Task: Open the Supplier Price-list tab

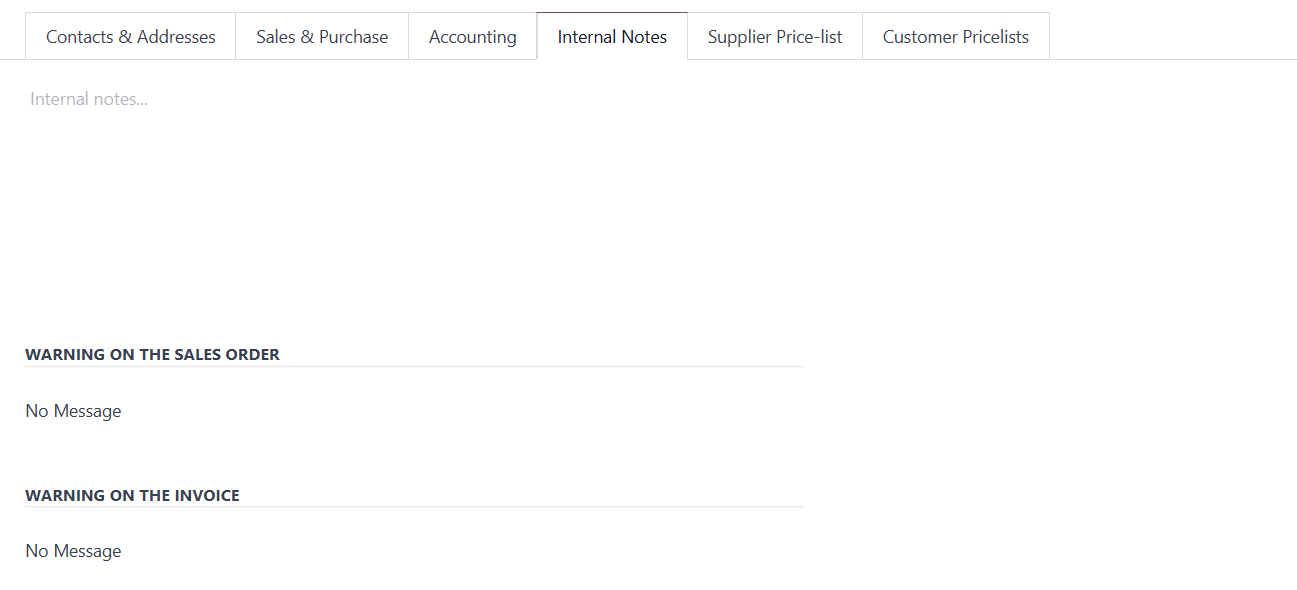Action: tap(774, 37)
